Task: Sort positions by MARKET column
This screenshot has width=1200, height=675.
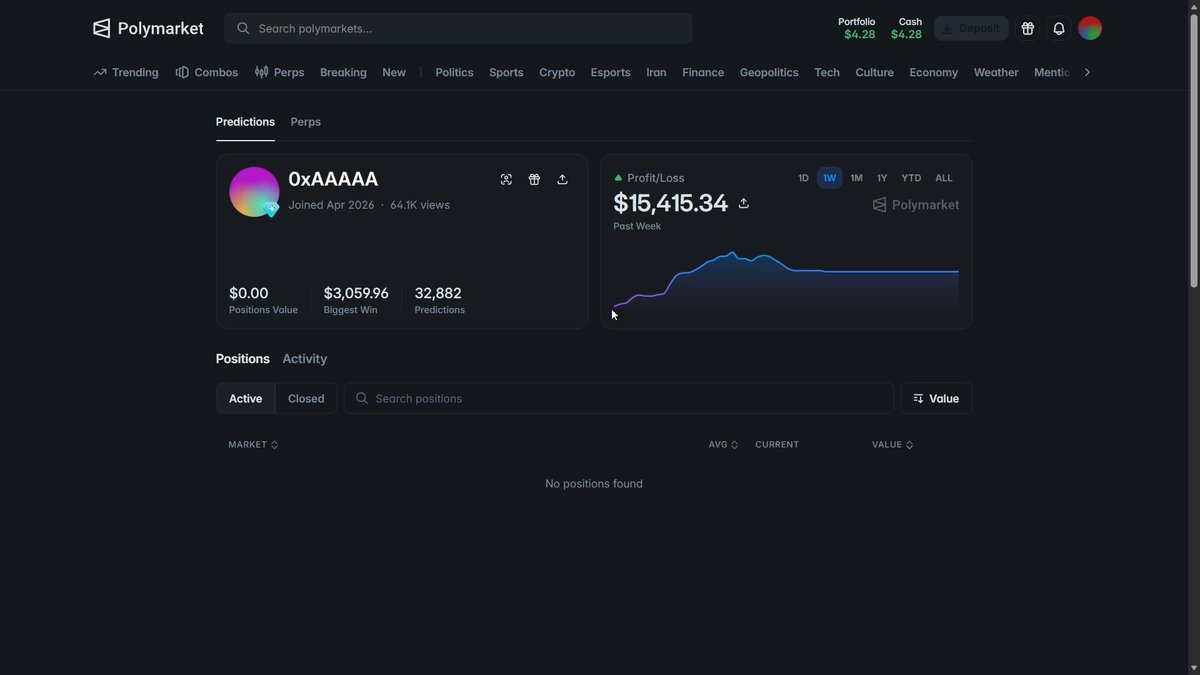Action: click(253, 444)
